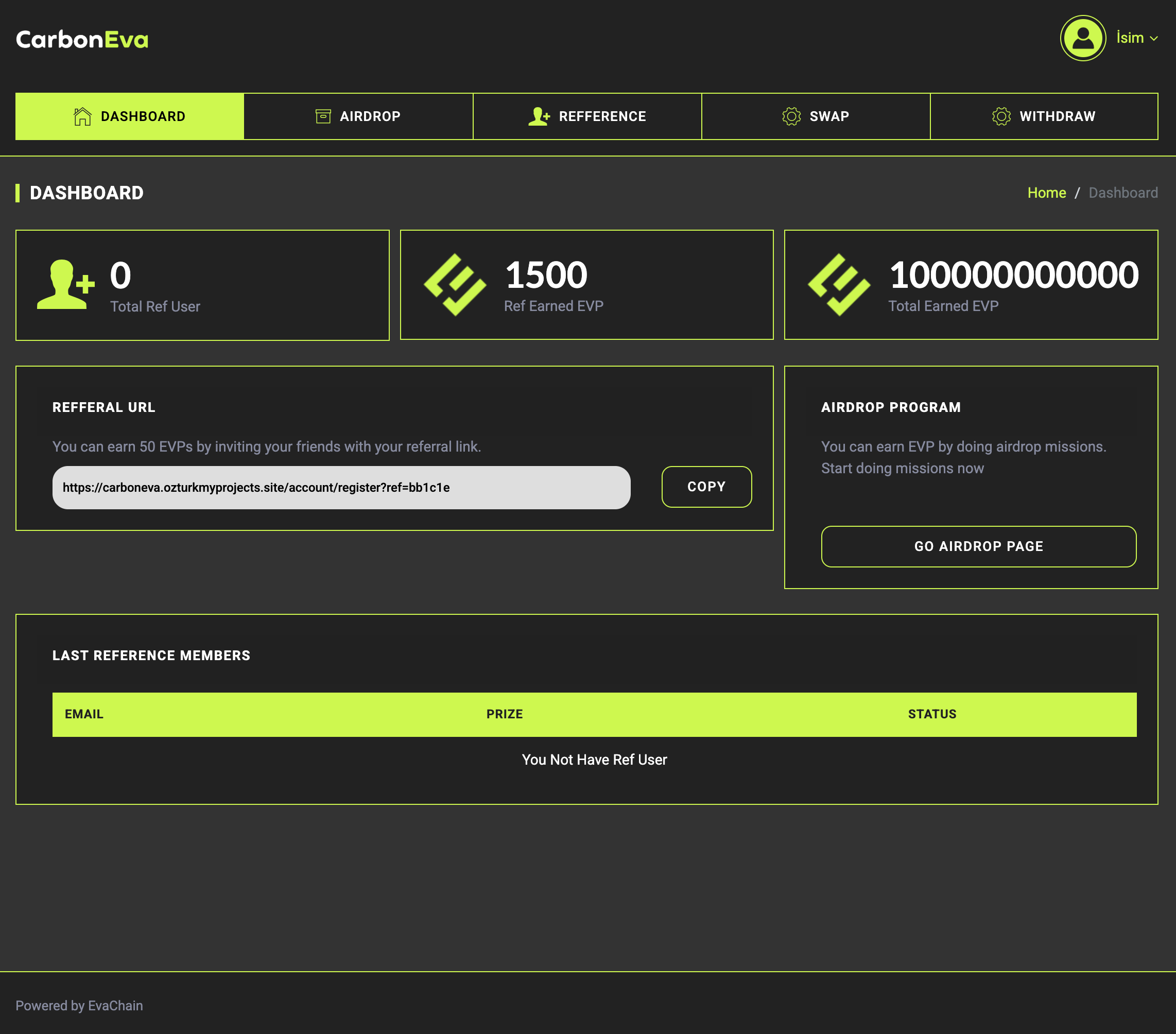1176x1034 pixels.
Task: Click the GO AIRDROP PAGE button
Action: [x=978, y=547]
